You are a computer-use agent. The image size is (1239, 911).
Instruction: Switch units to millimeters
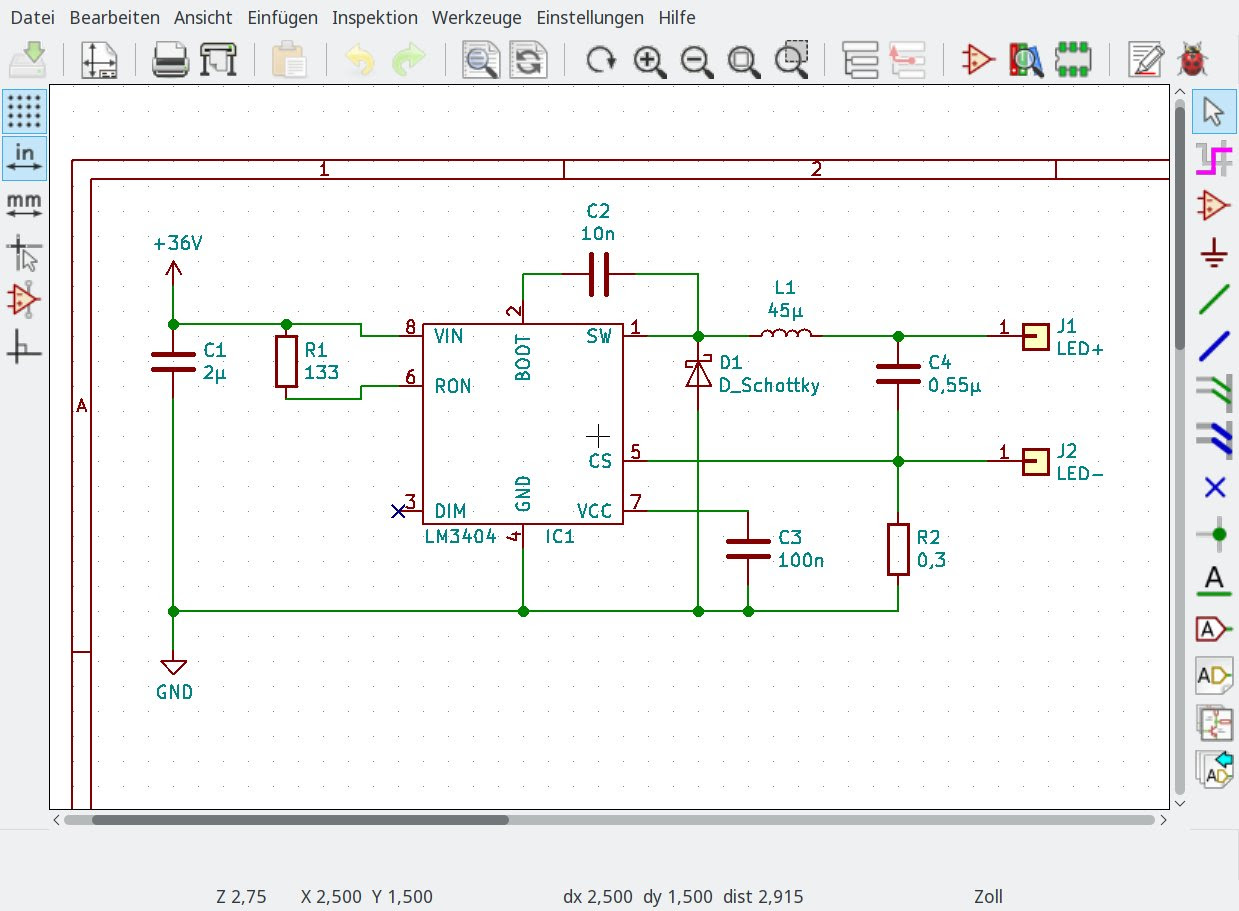pyautogui.click(x=24, y=205)
